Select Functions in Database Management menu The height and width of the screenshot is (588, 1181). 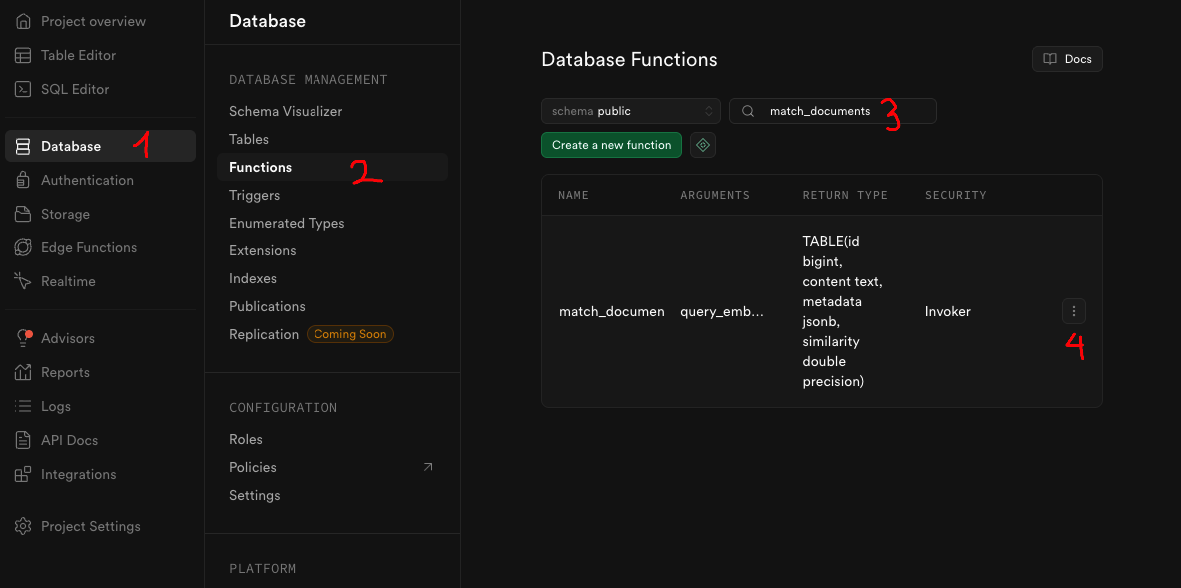click(x=261, y=167)
